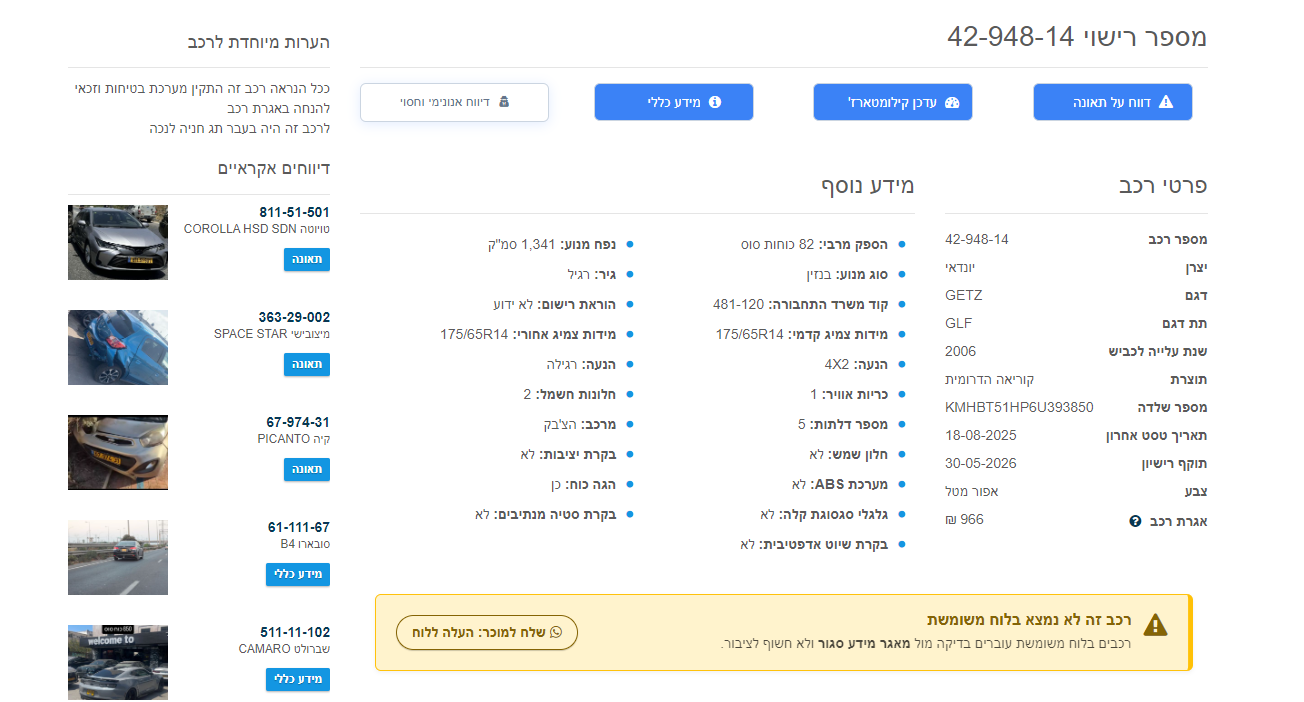Open license number 811-51-501 link
1304x702 pixels.
tap(294, 212)
